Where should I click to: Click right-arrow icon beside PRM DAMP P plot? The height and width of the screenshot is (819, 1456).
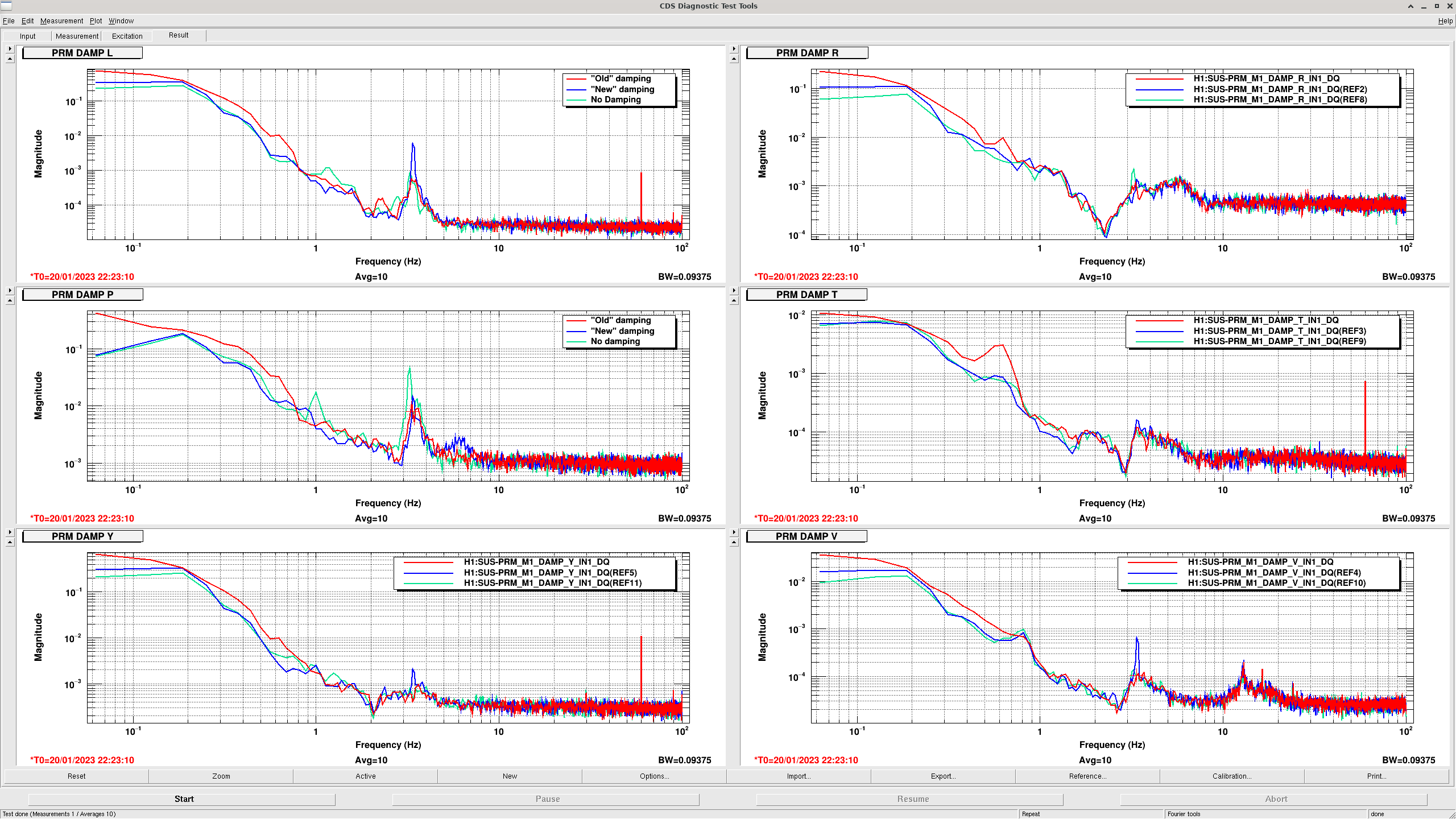(x=10, y=291)
